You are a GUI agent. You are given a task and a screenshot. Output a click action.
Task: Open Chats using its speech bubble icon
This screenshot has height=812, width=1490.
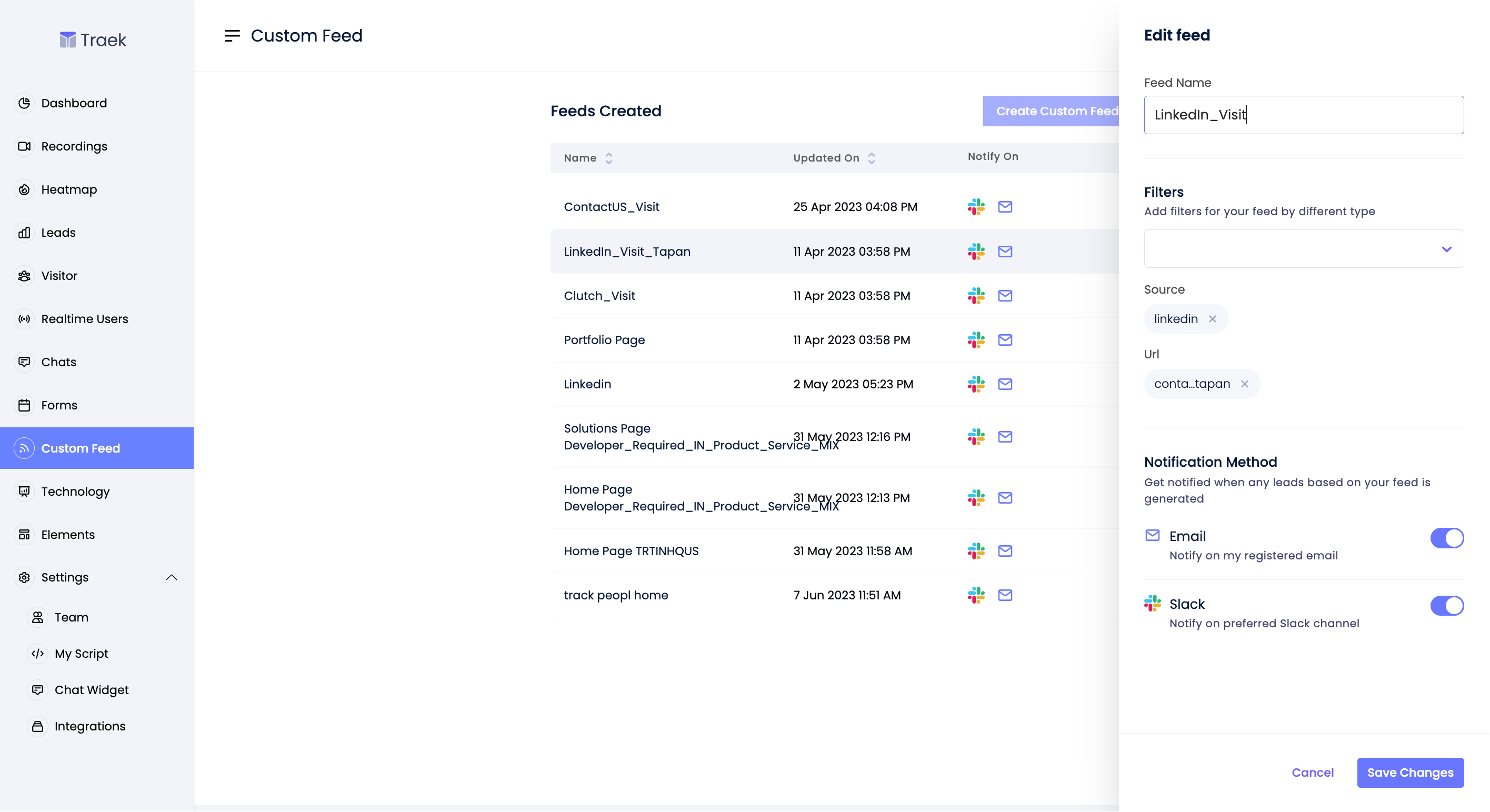pyautogui.click(x=25, y=362)
